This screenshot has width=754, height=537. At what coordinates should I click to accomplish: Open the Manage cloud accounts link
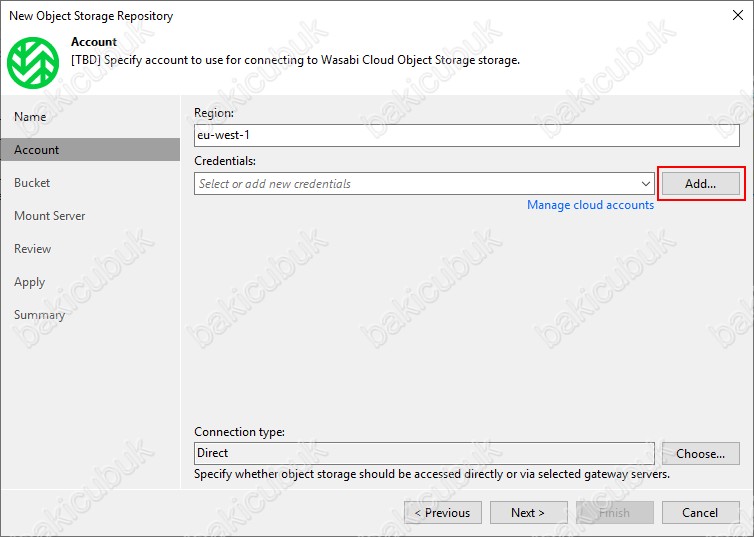590,205
